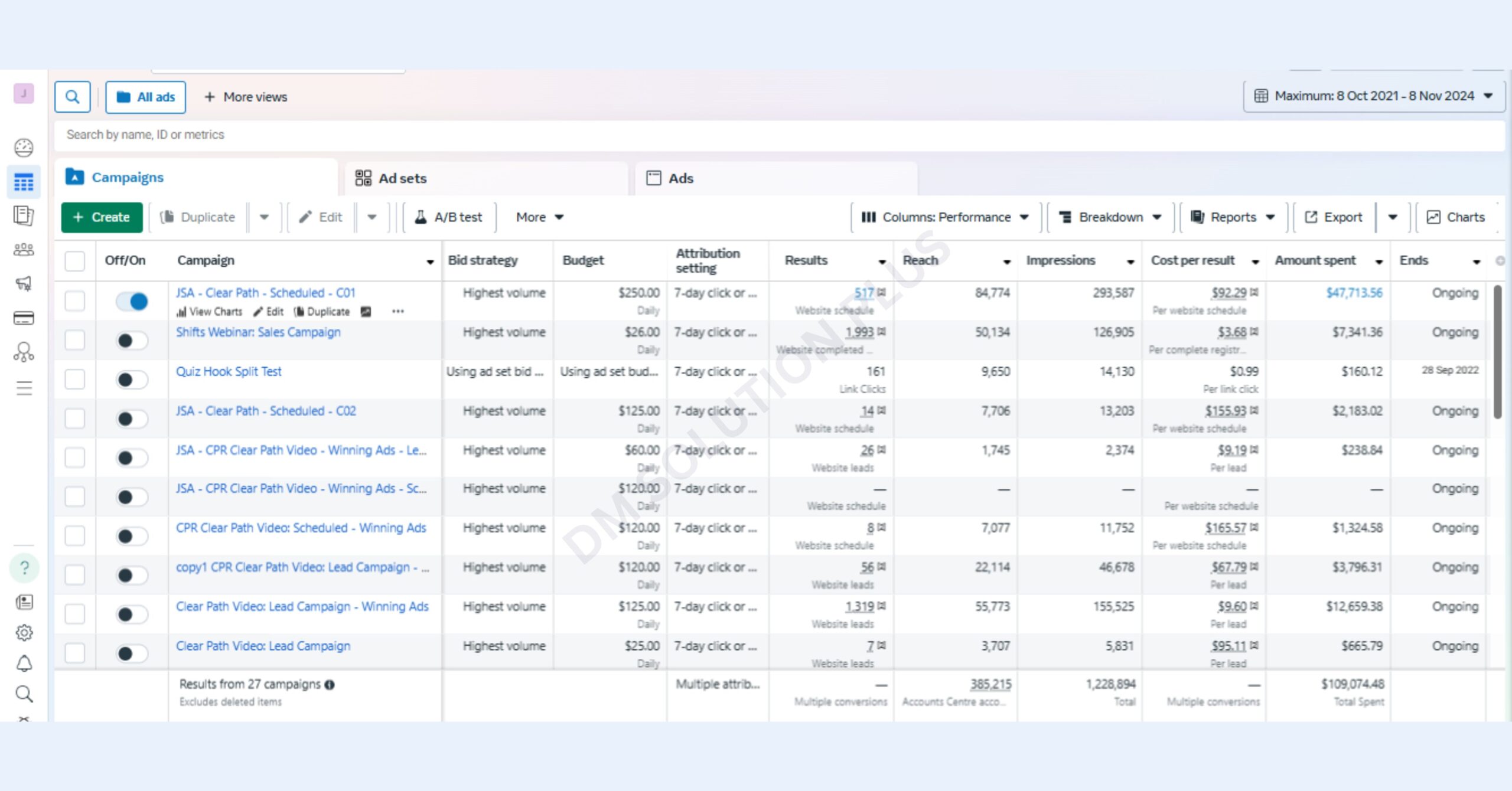Click the green Create button

102,217
